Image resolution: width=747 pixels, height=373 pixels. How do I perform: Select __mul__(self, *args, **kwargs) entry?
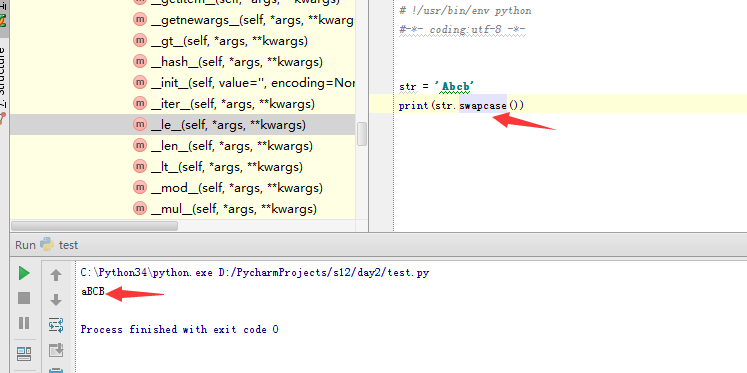pyautogui.click(x=234, y=209)
